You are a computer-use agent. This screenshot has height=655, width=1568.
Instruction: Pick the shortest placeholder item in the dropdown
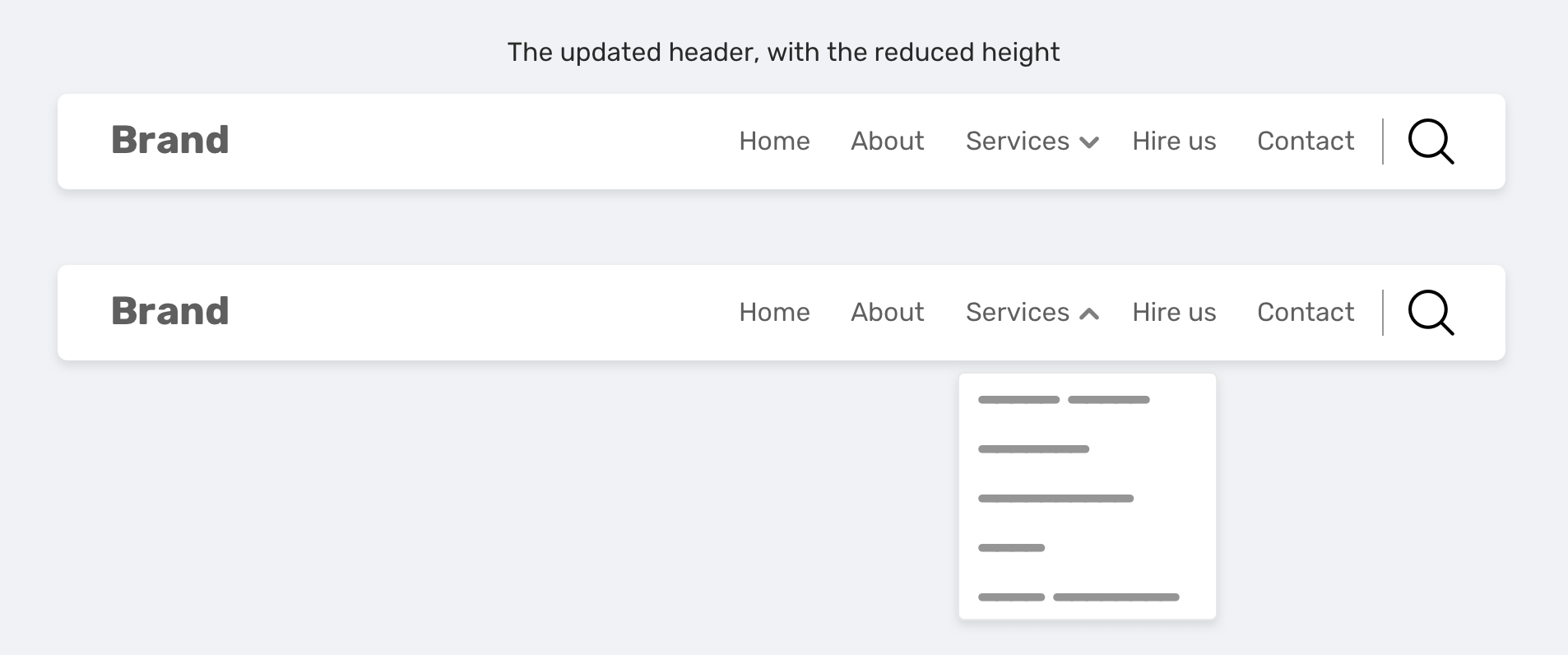[x=1011, y=548]
